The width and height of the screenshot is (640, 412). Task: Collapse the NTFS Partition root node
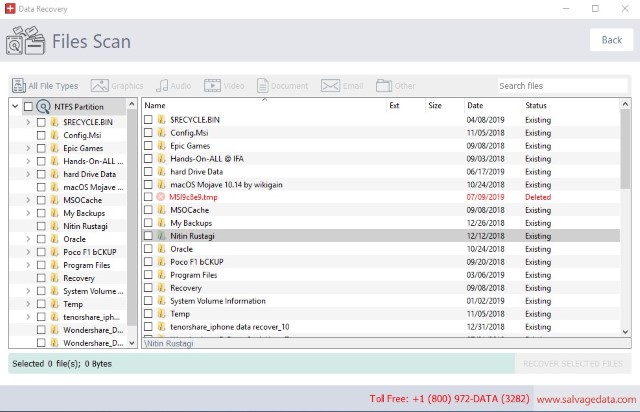coord(15,106)
